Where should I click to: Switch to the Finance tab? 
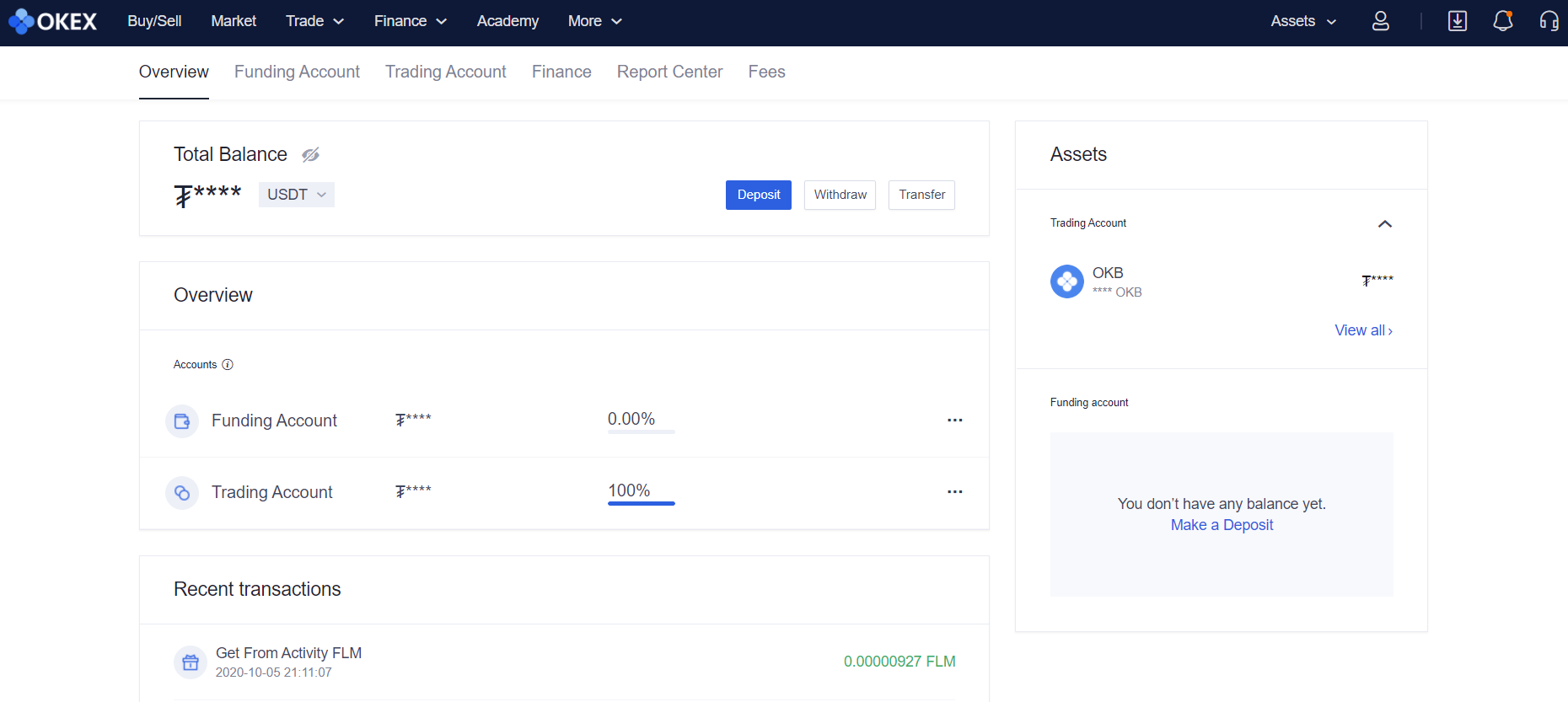561,72
